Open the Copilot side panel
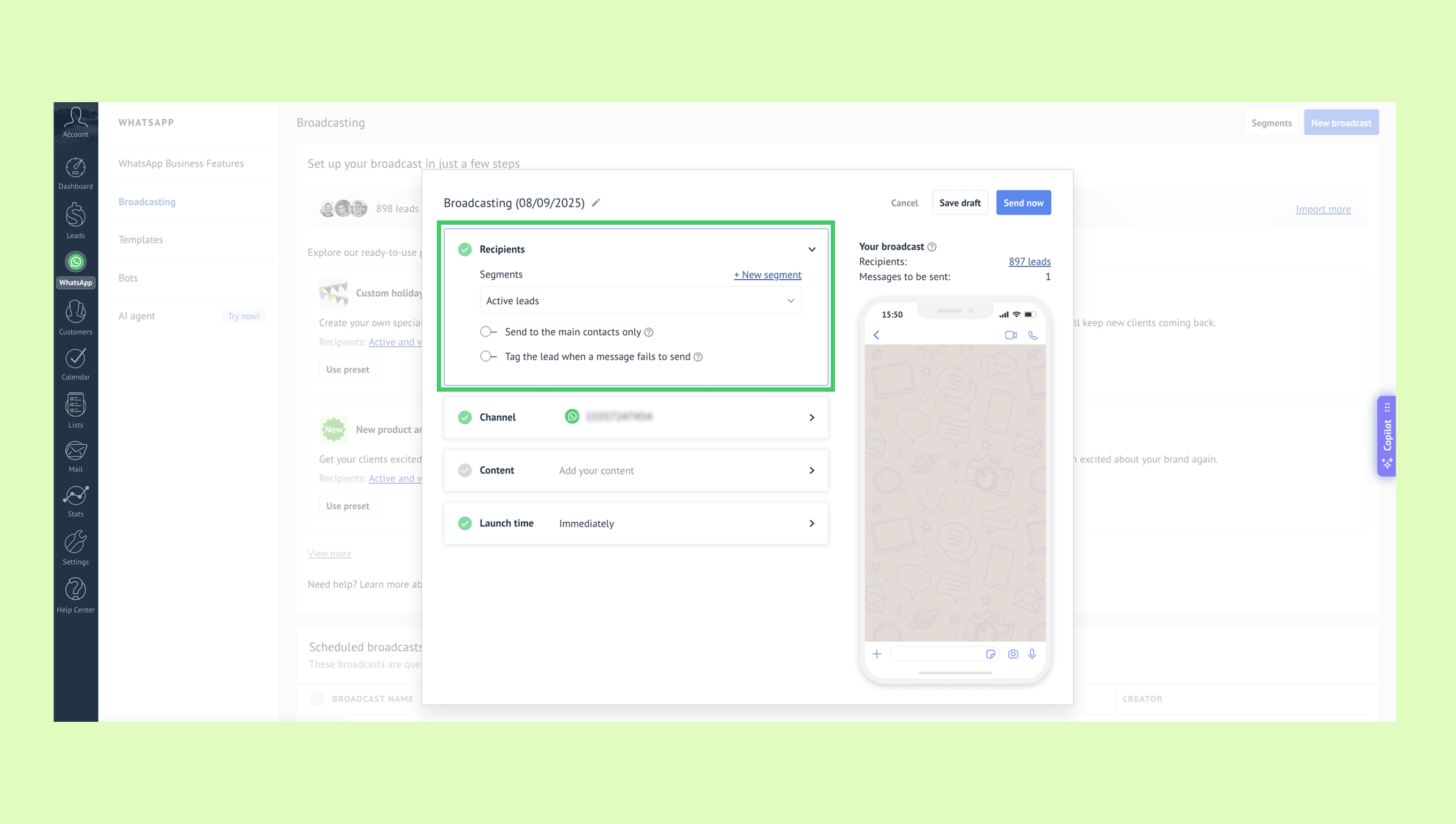The height and width of the screenshot is (824, 1456). pyautogui.click(x=1386, y=436)
